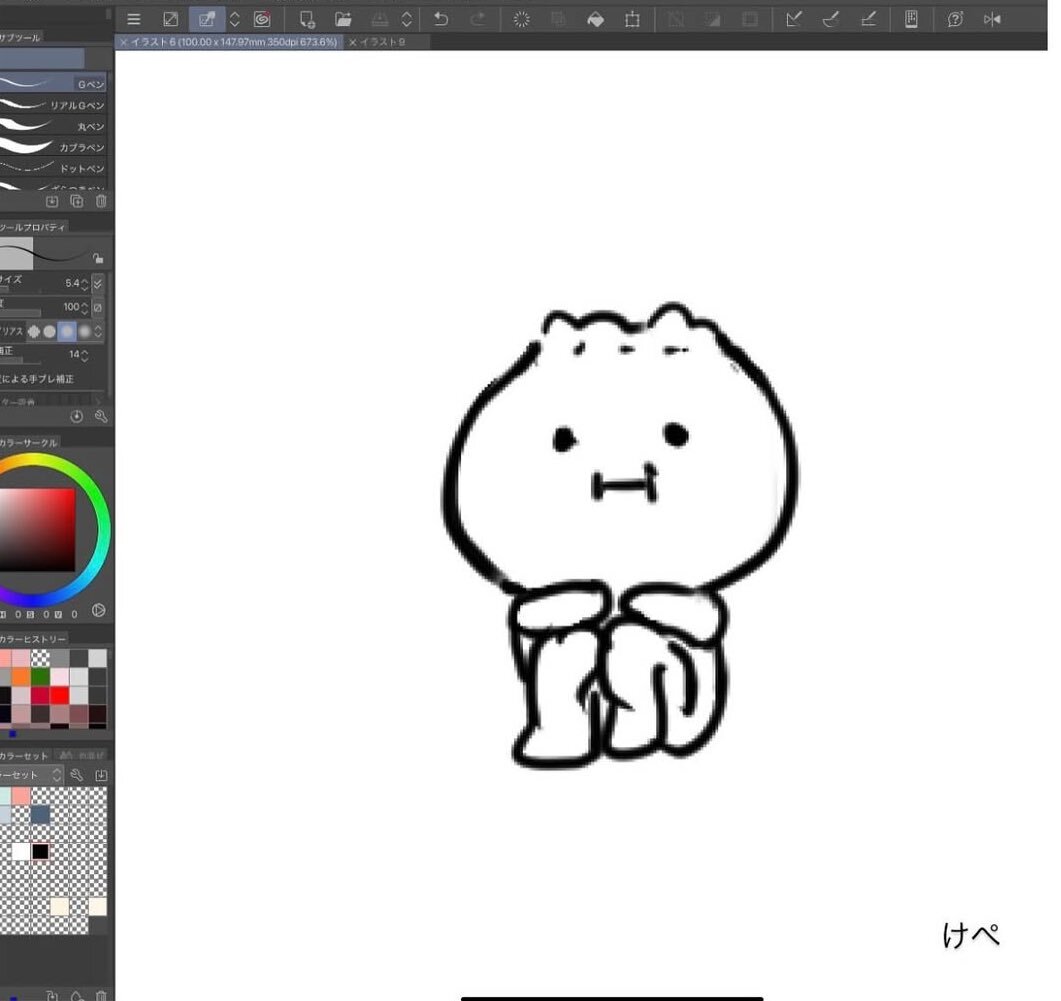
Task: Search color set with wrench icon
Action: 76,775
